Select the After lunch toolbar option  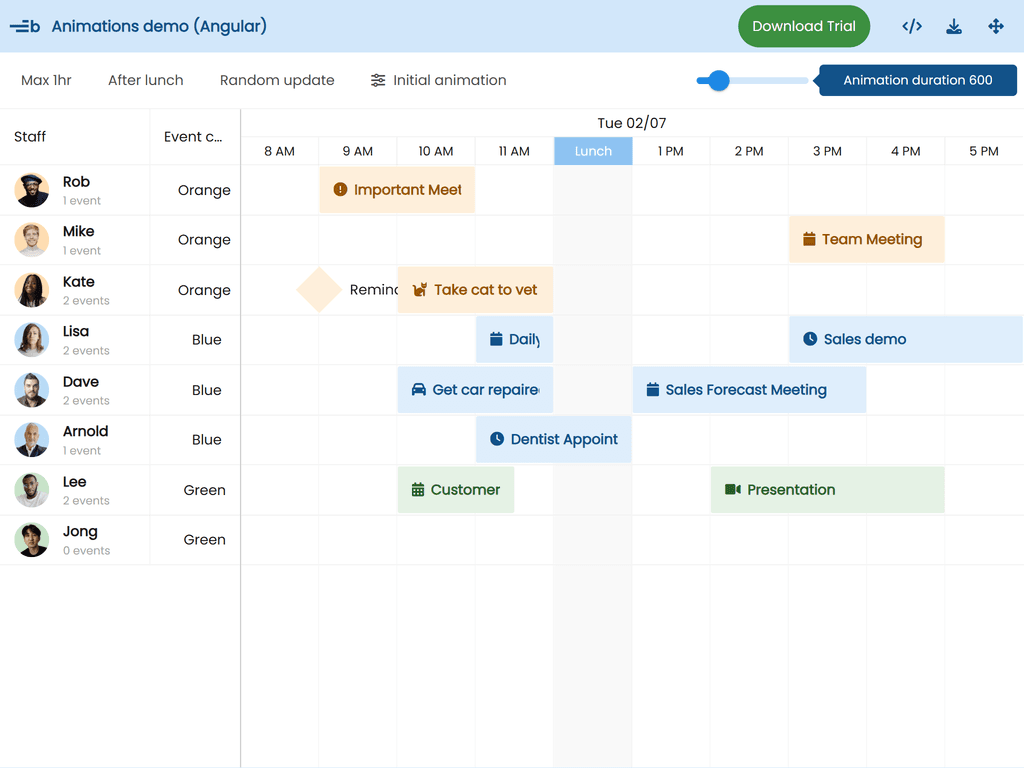[146, 80]
